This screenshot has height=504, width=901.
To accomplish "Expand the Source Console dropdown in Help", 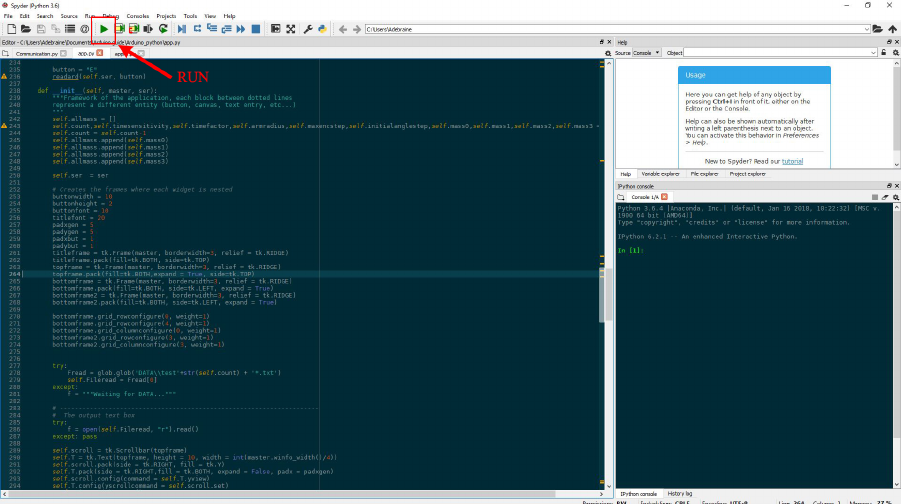I will (x=657, y=52).
